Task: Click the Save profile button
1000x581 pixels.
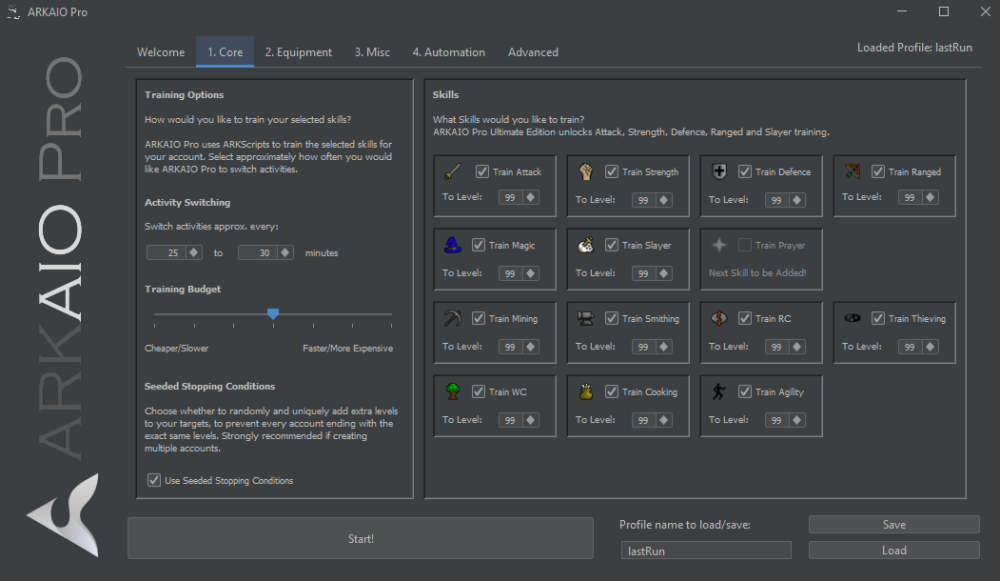Action: (894, 525)
